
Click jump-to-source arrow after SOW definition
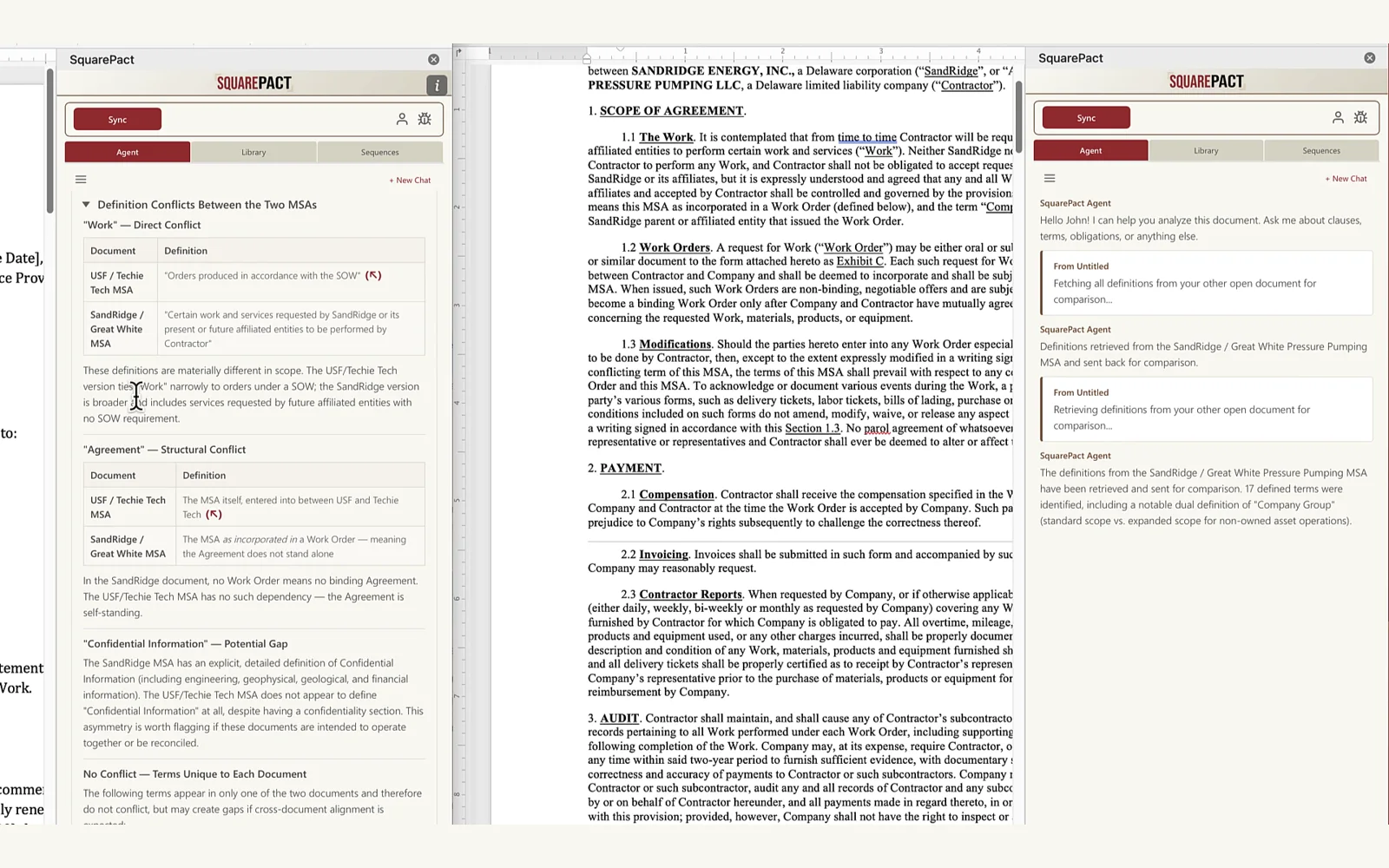click(373, 275)
